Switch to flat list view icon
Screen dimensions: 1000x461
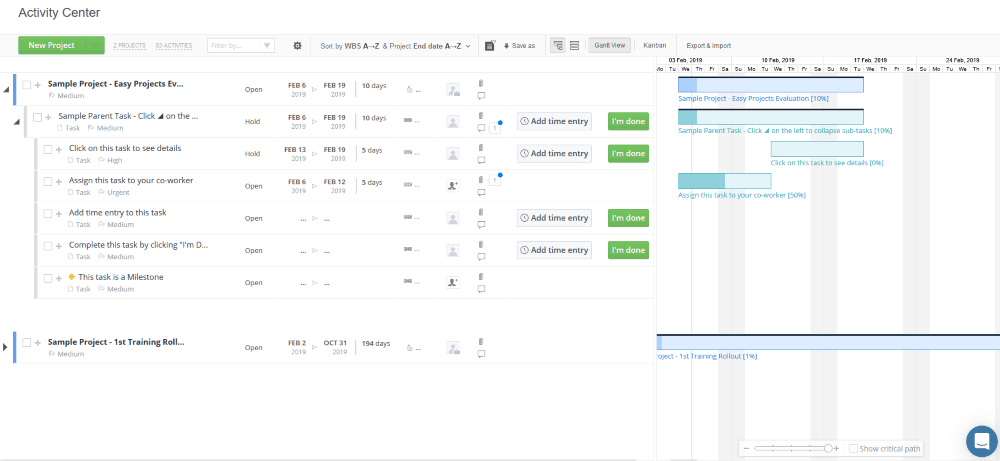574,46
